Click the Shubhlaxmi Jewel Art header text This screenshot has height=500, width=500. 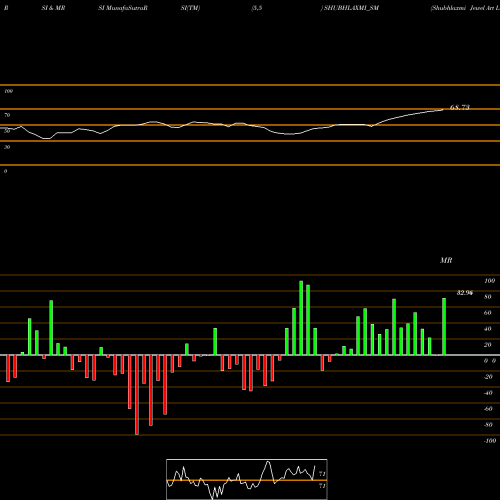[x=465, y=8]
